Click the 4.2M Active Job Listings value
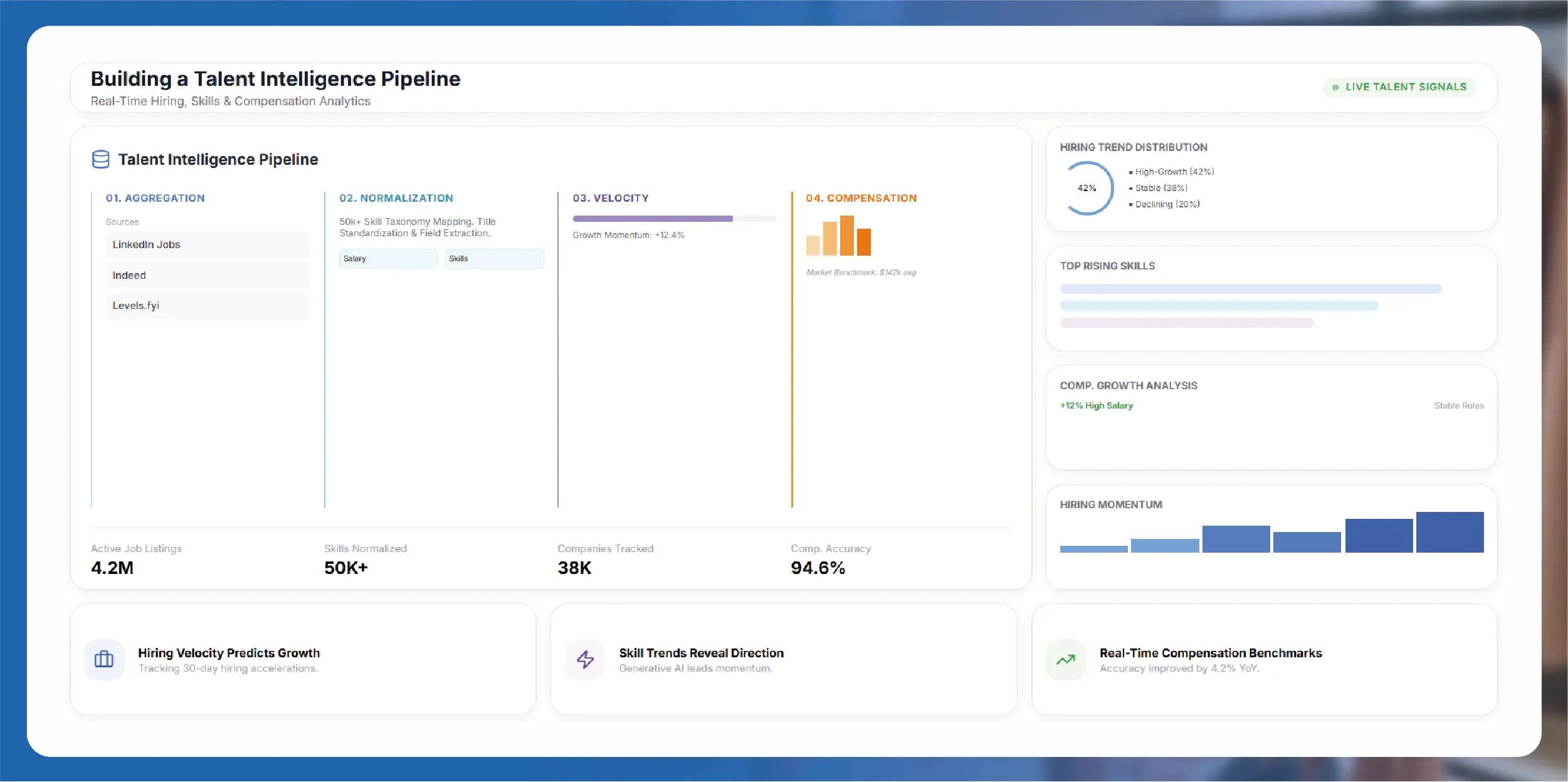 click(x=112, y=568)
